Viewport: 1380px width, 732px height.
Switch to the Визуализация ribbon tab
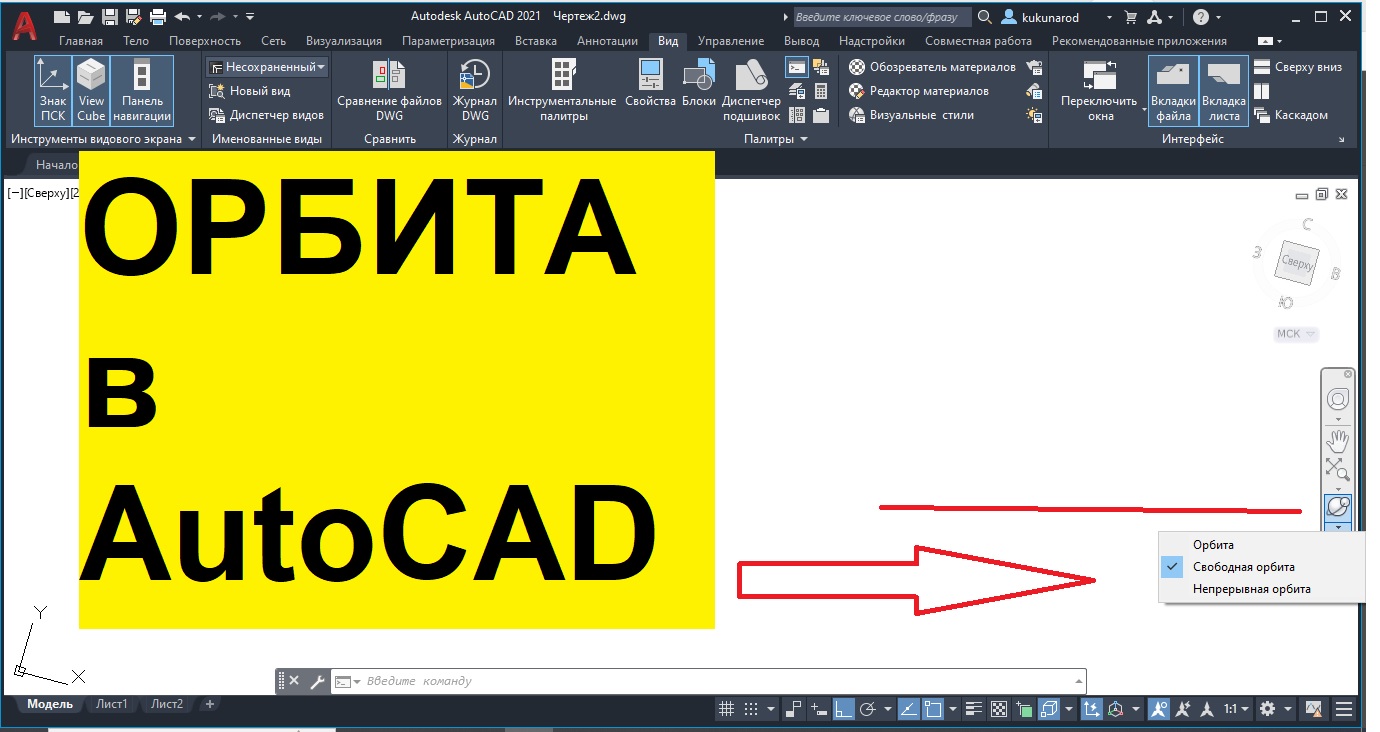(x=343, y=41)
